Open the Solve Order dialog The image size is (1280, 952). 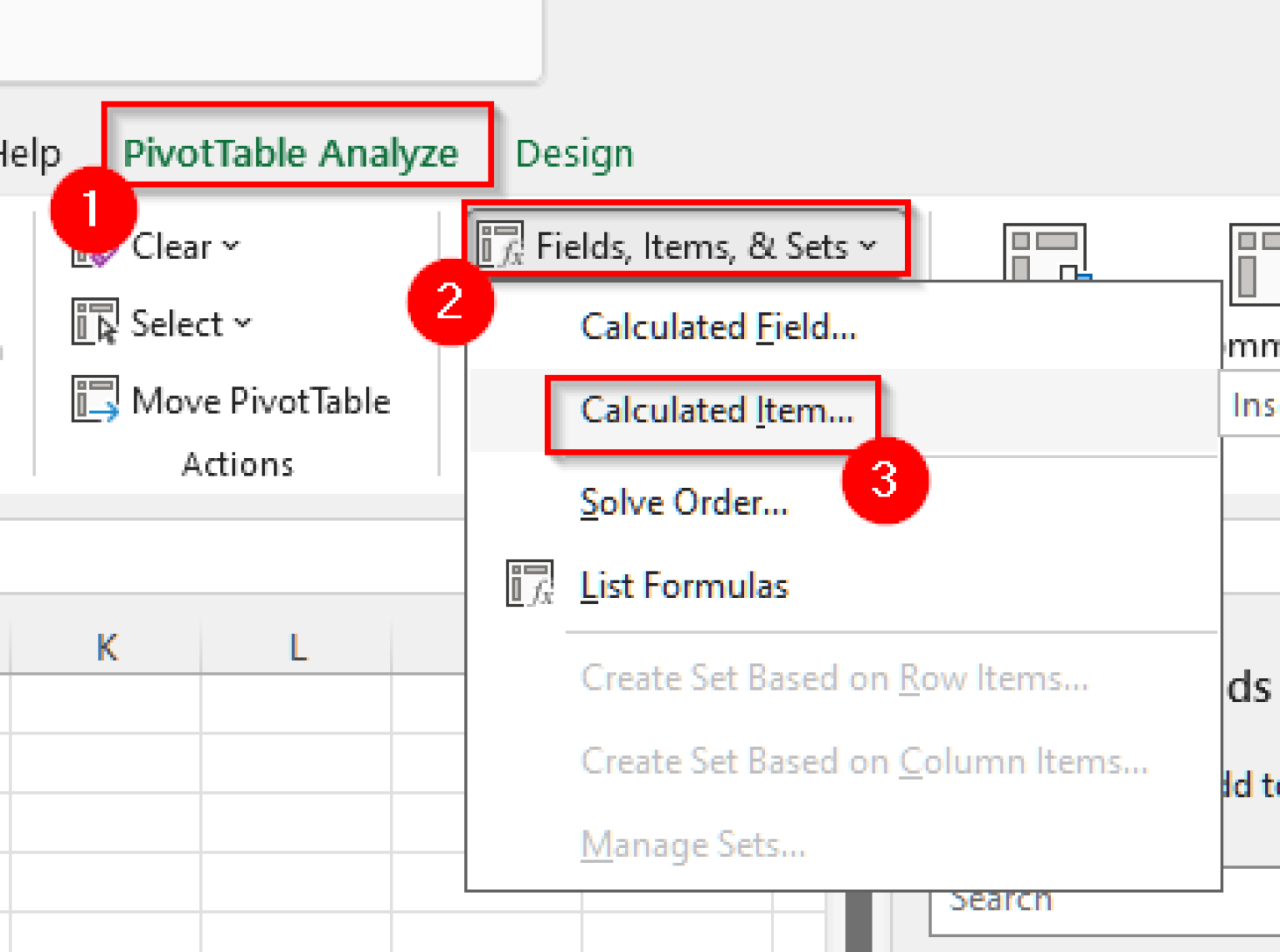click(683, 502)
